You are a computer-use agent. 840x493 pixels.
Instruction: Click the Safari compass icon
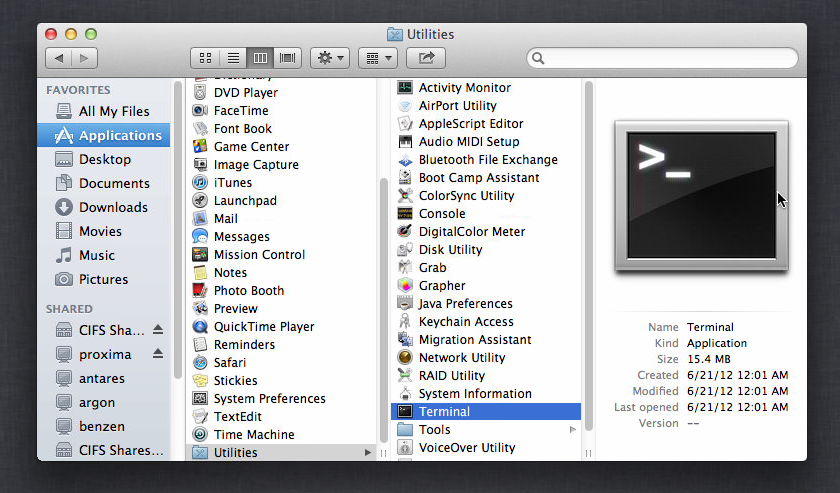pos(200,362)
